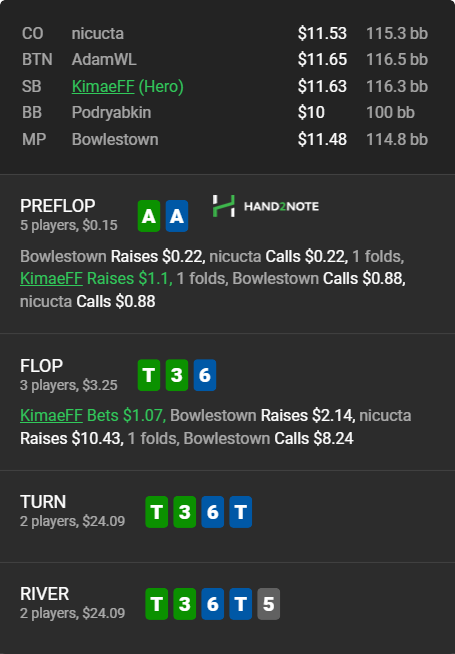Select player Bowlestown in MP seat
Image resolution: width=455 pixels, height=654 pixels.
point(115,139)
